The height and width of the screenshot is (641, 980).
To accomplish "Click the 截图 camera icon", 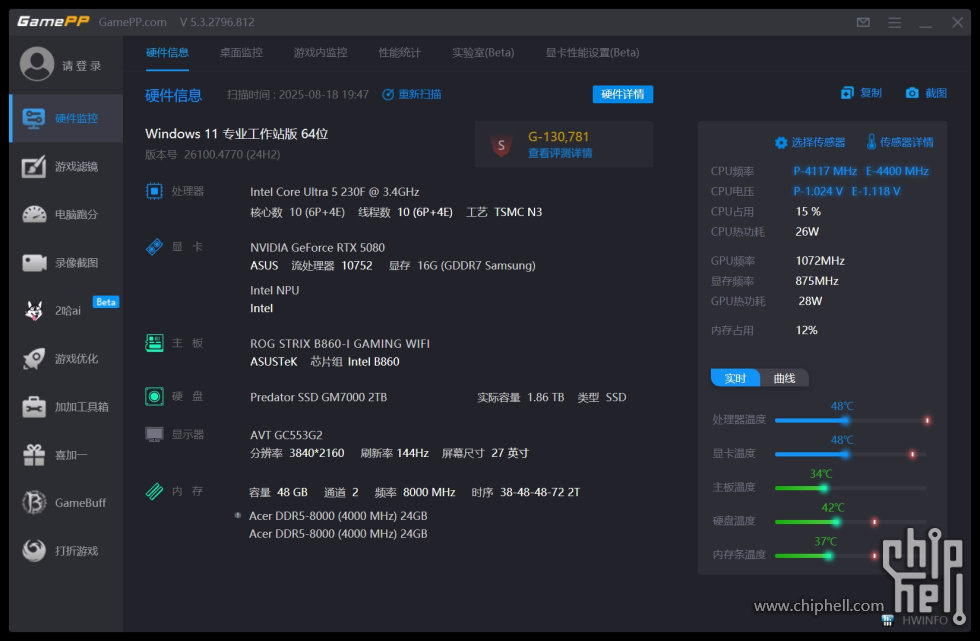I will (x=912, y=93).
